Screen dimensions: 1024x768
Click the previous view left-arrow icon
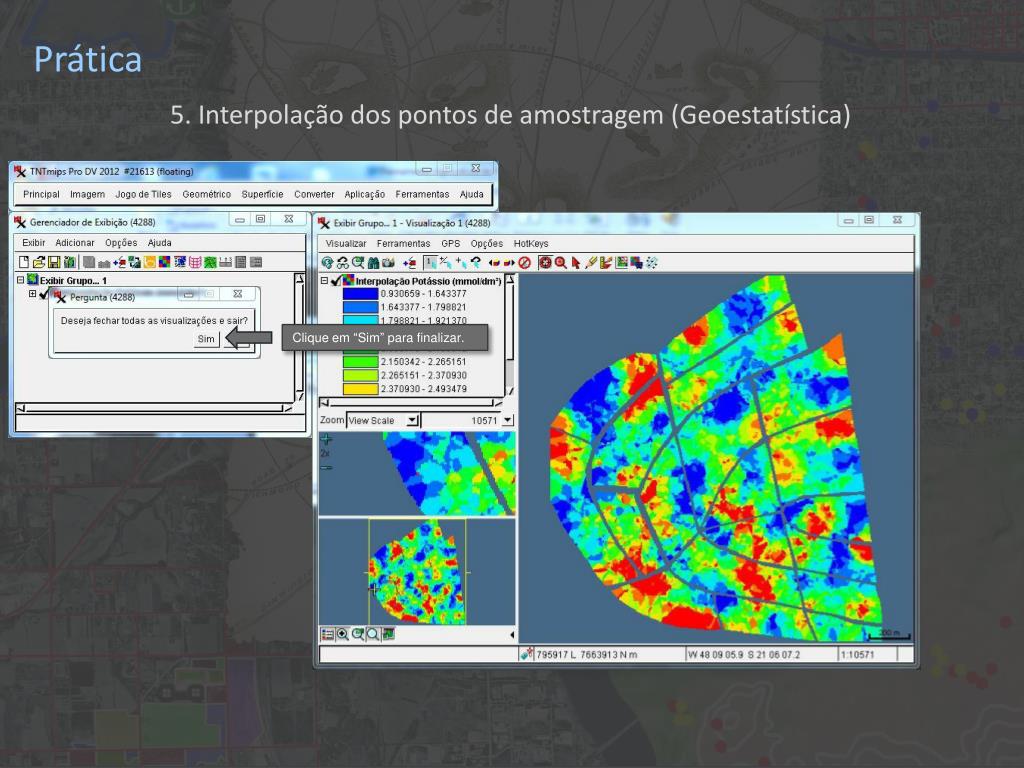point(494,263)
